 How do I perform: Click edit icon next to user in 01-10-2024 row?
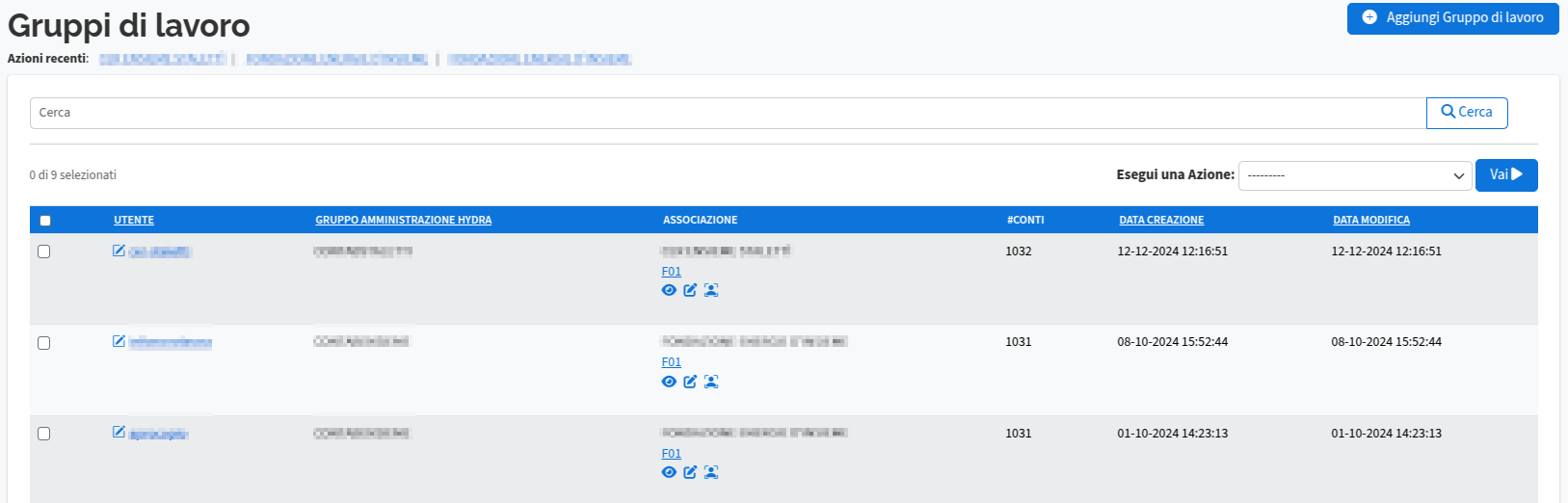pyautogui.click(x=119, y=432)
